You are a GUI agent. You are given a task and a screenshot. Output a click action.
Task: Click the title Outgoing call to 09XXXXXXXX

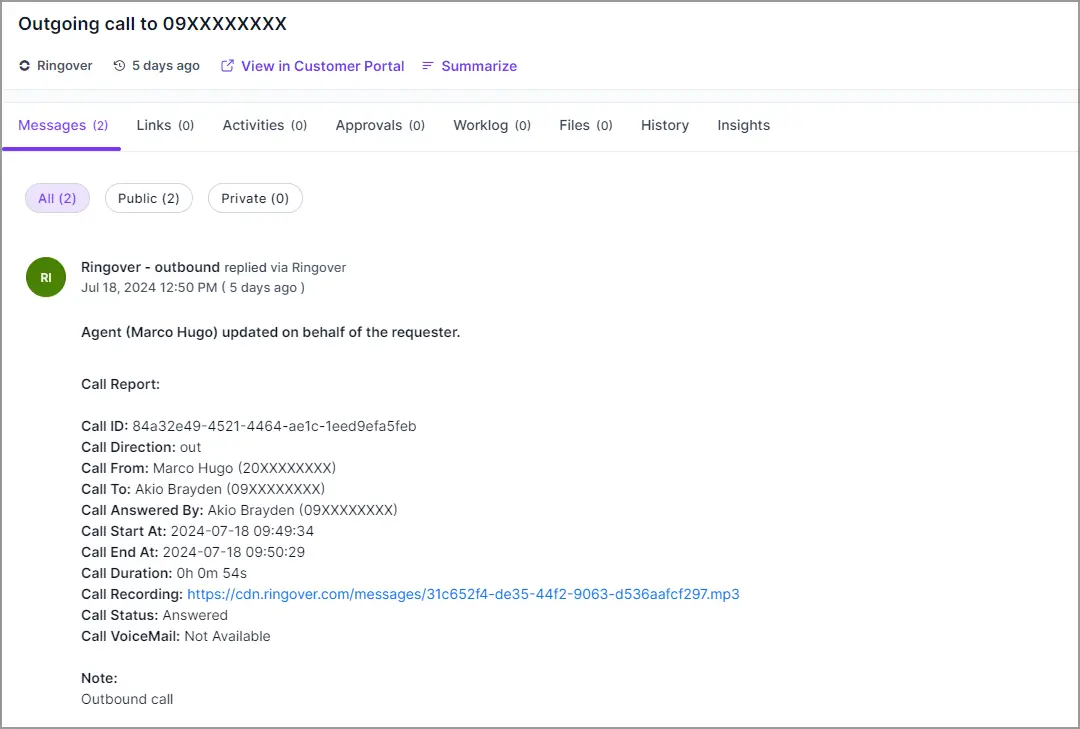[x=152, y=24]
